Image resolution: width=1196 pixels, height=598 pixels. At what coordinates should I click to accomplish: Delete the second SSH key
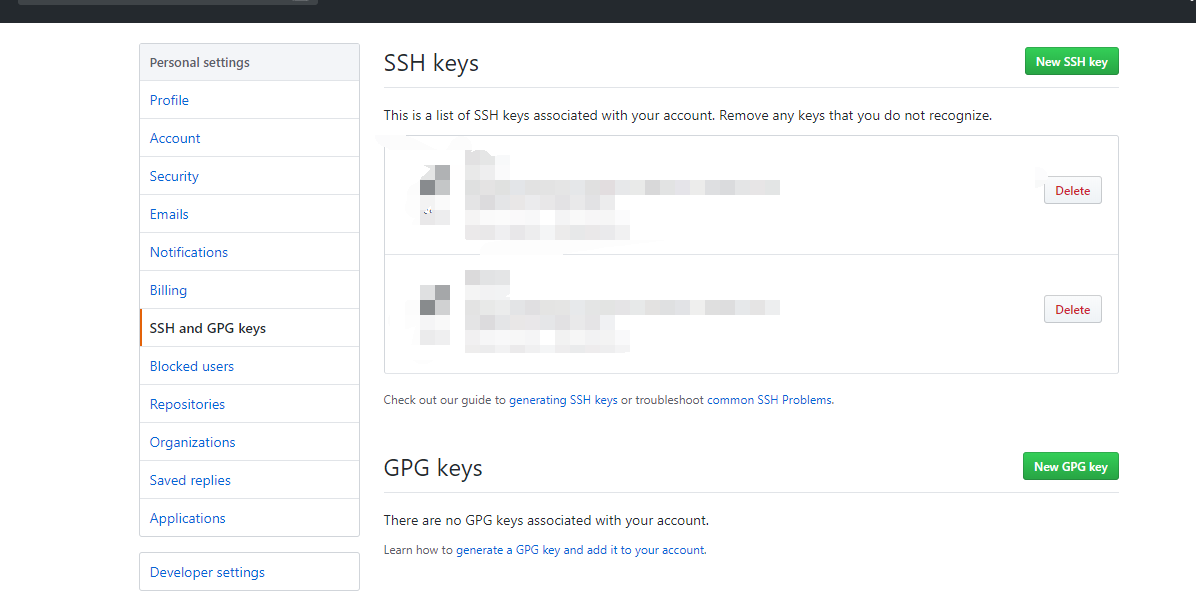click(1072, 310)
